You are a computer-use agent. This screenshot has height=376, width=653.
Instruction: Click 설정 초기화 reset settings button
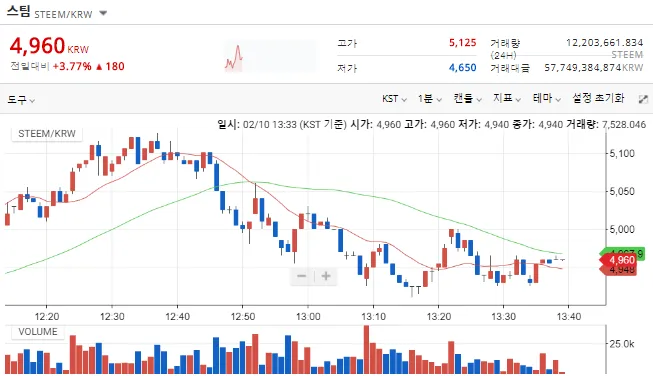click(x=598, y=98)
